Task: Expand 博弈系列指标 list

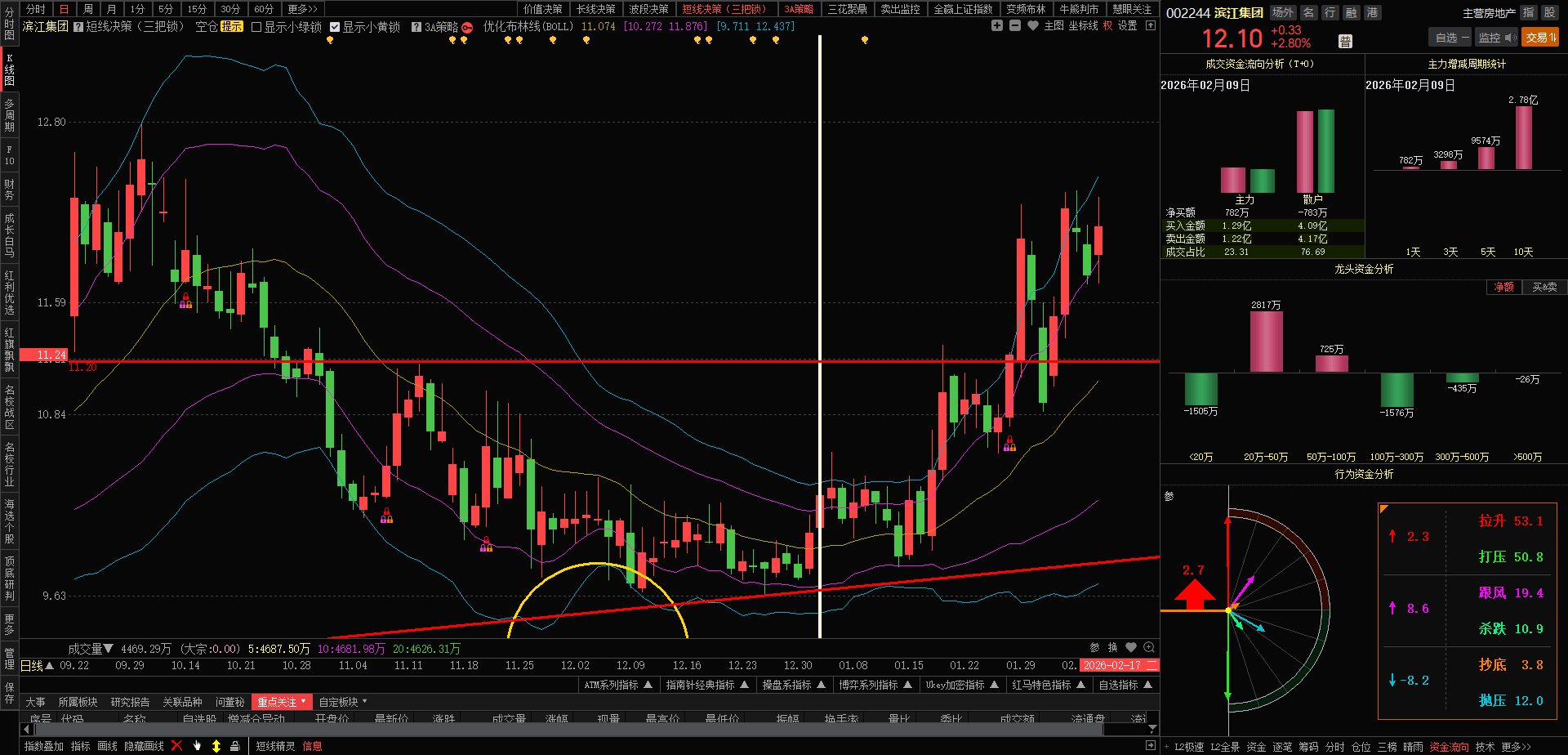Action: [x=875, y=685]
